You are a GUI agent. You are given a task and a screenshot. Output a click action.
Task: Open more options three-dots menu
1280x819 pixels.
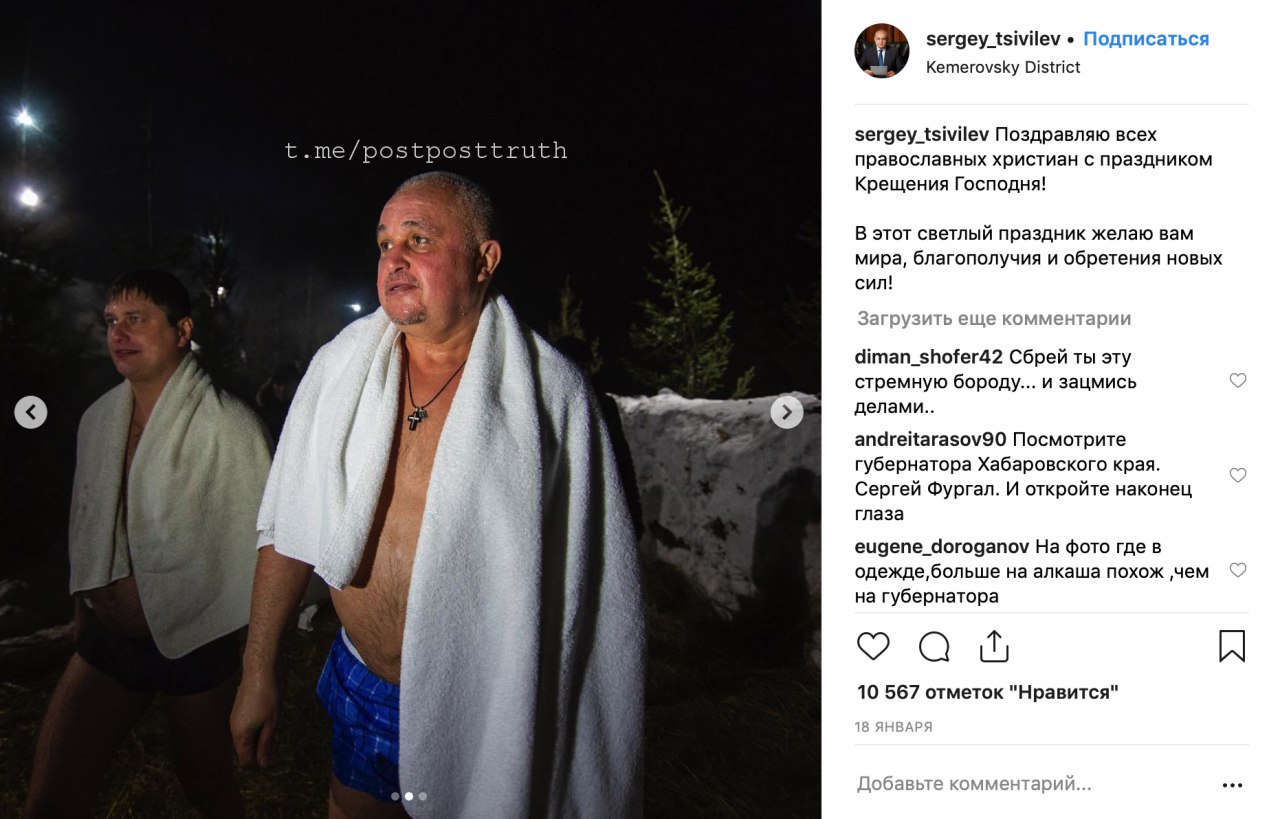1233,786
